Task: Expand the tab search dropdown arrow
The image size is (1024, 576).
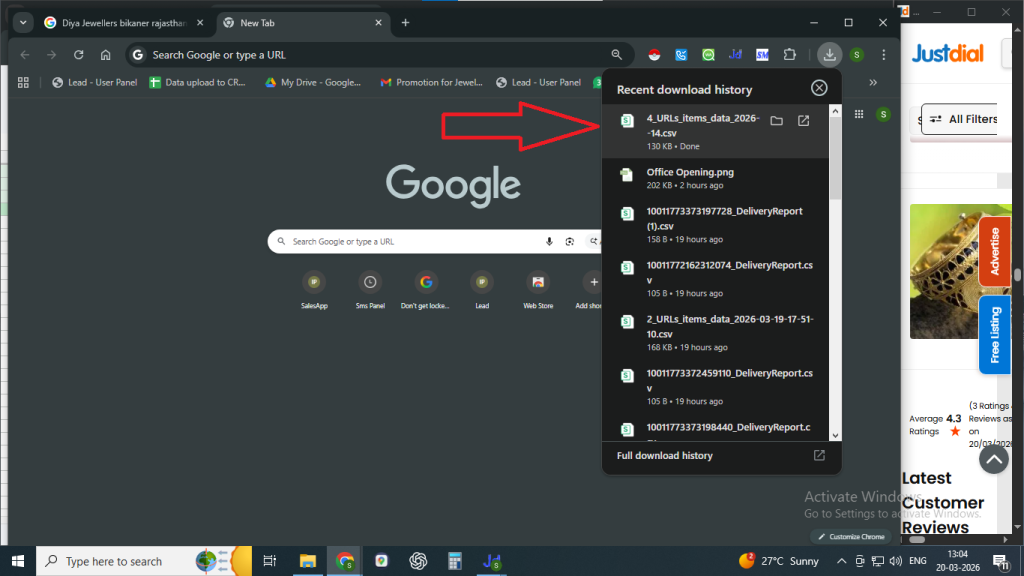Action: coord(23,22)
